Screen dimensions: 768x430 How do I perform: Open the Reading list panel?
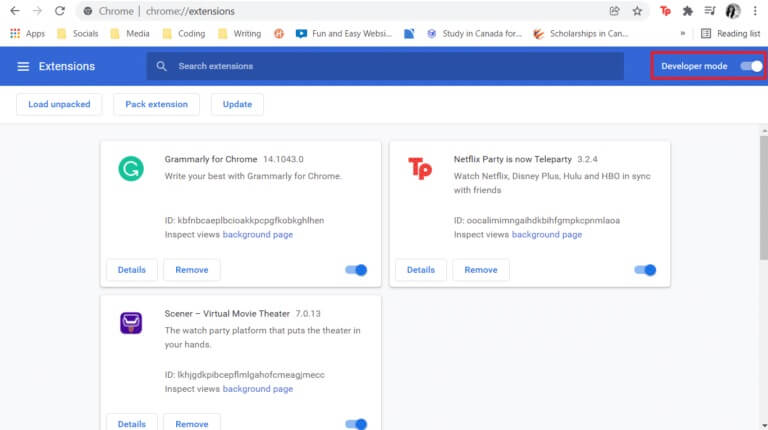[x=730, y=33]
